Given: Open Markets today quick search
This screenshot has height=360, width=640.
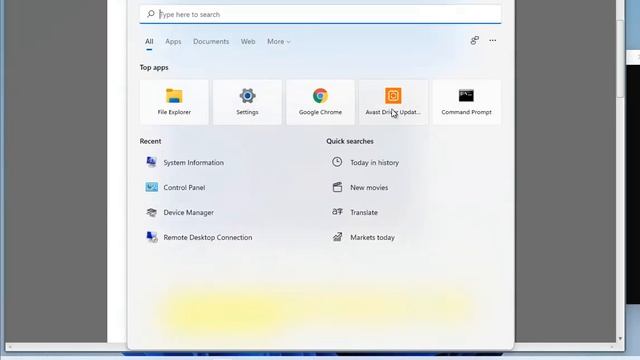Looking at the screenshot, I should (372, 237).
